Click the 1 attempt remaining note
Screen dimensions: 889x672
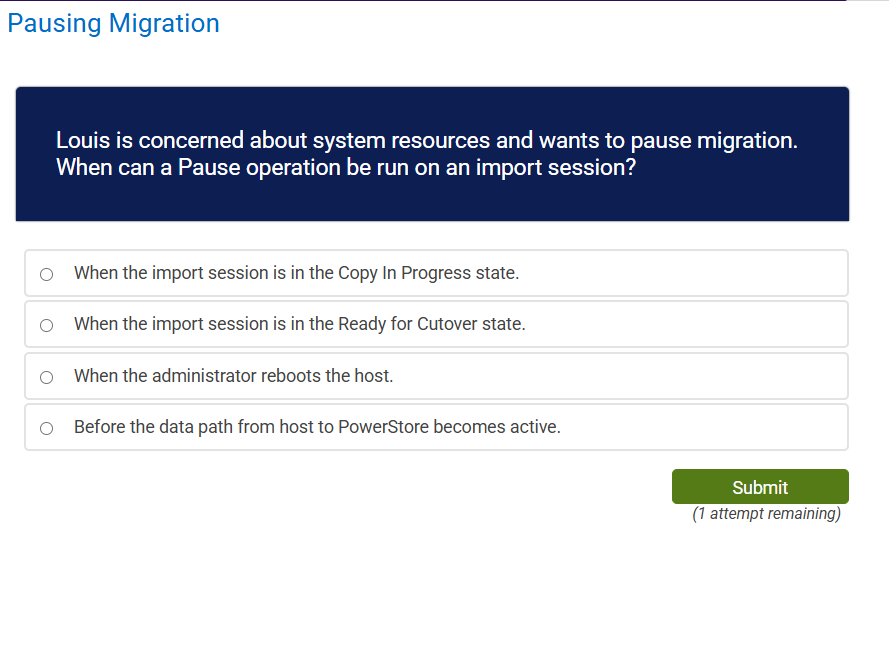click(x=766, y=513)
